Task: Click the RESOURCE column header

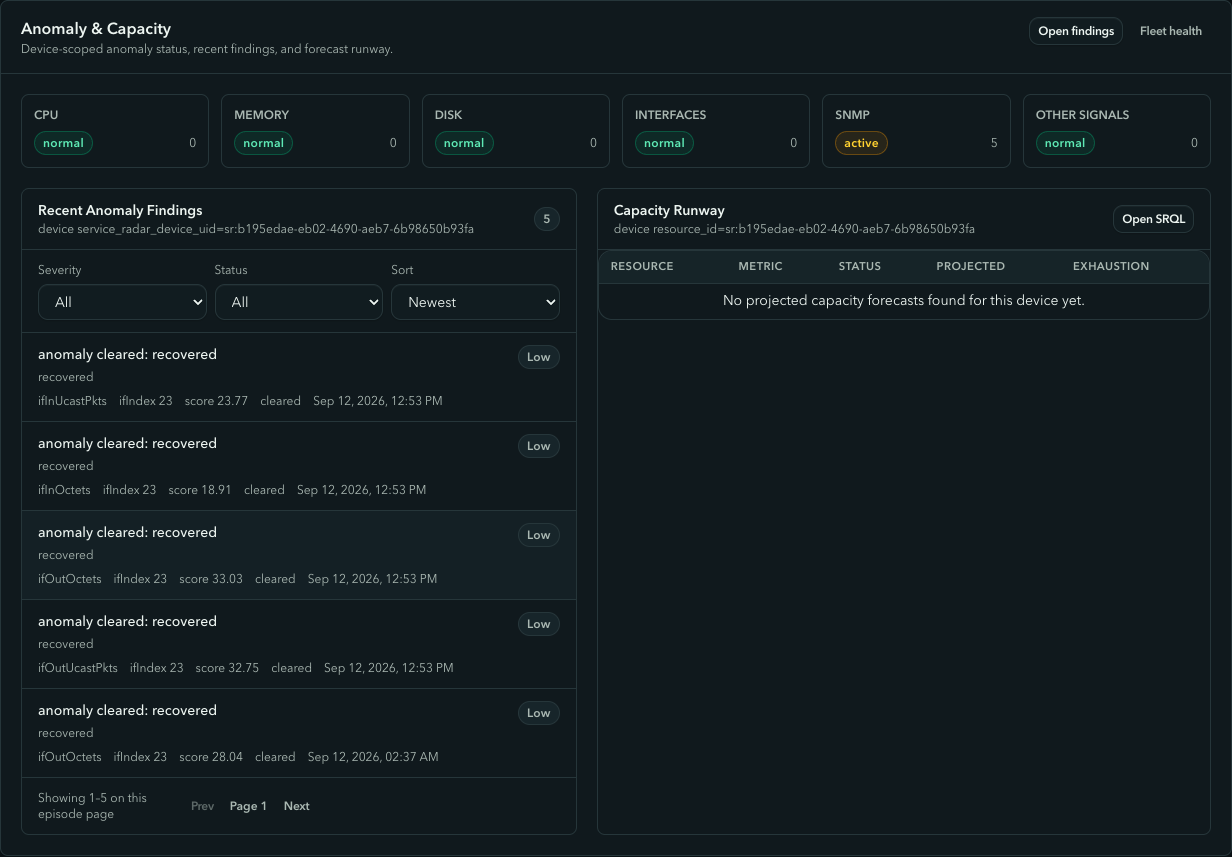Action: [x=642, y=266]
